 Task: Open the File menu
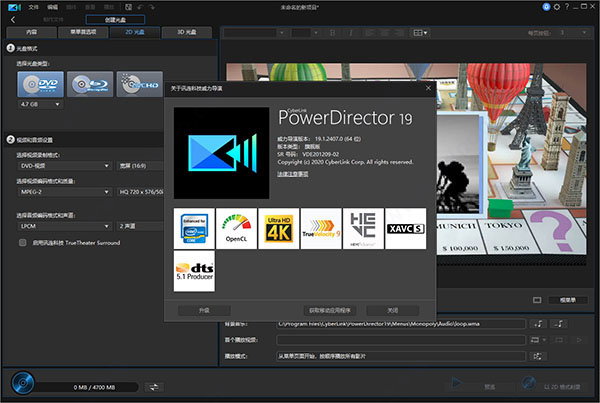pyautogui.click(x=33, y=7)
